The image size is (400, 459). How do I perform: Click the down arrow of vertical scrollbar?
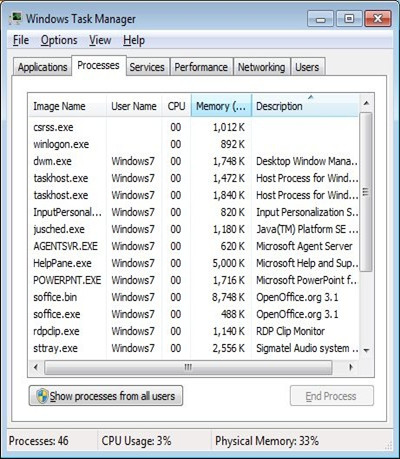[366, 351]
